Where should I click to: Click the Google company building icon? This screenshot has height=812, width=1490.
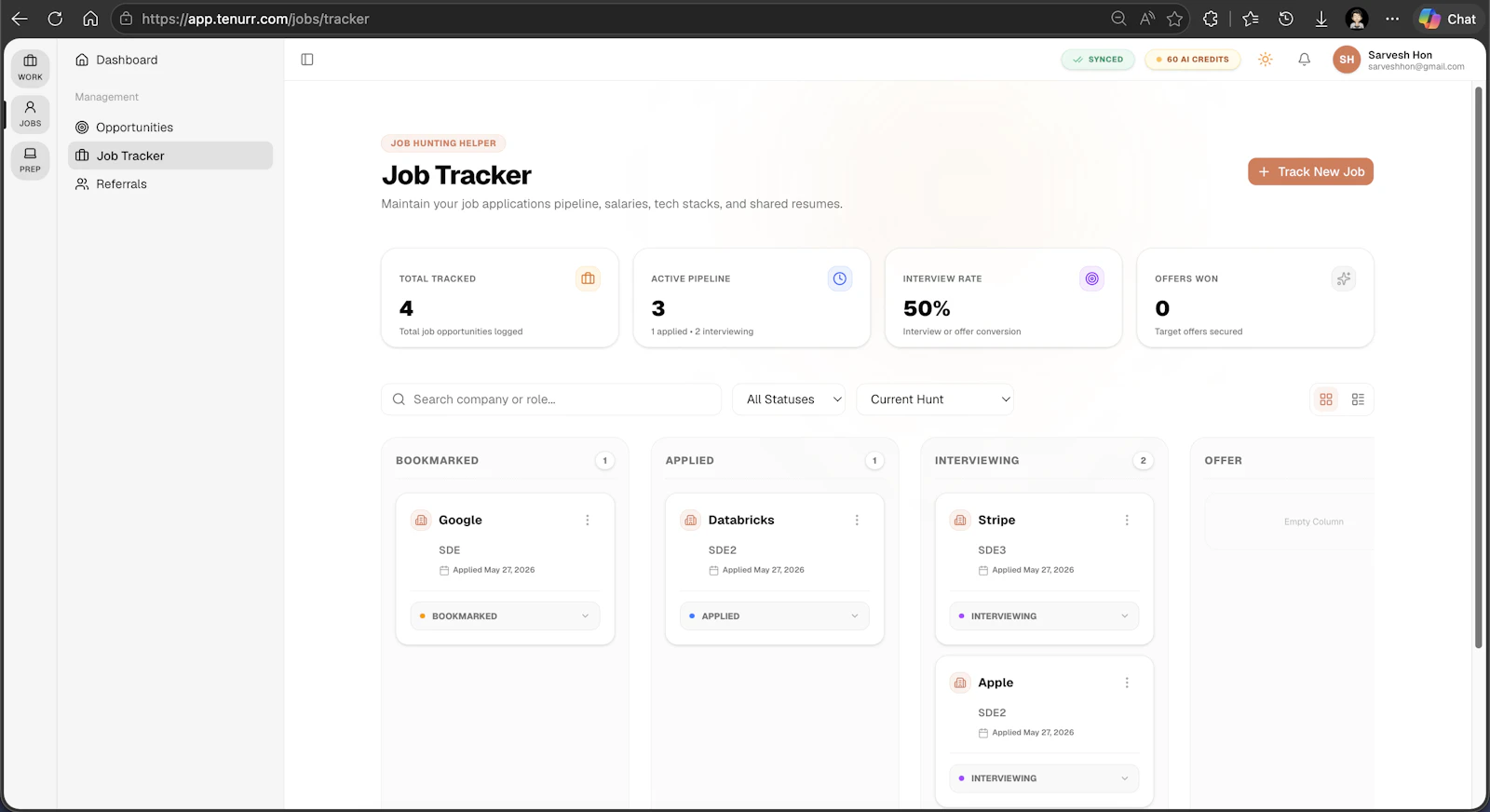(x=421, y=521)
